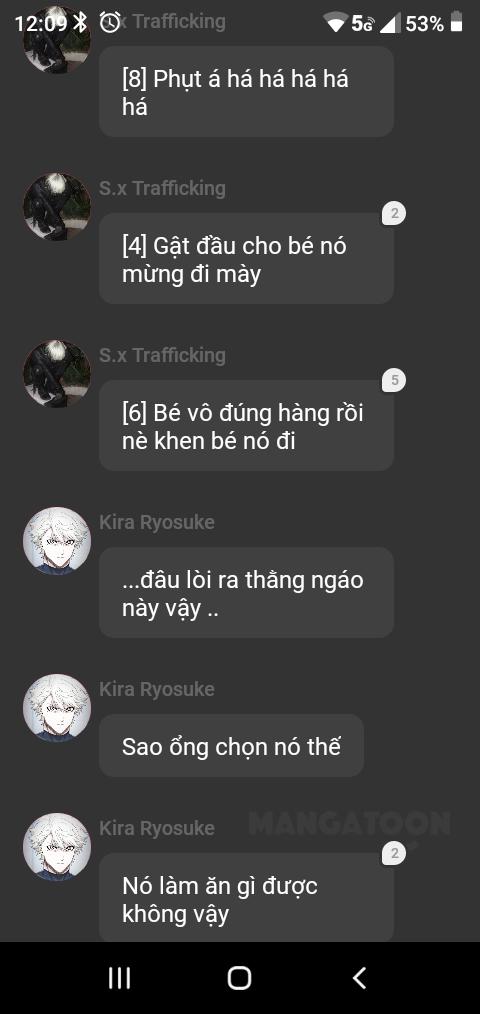Tap S.x Trafficking avatar beside message [6]
480x1014 pixels.
coord(57,374)
